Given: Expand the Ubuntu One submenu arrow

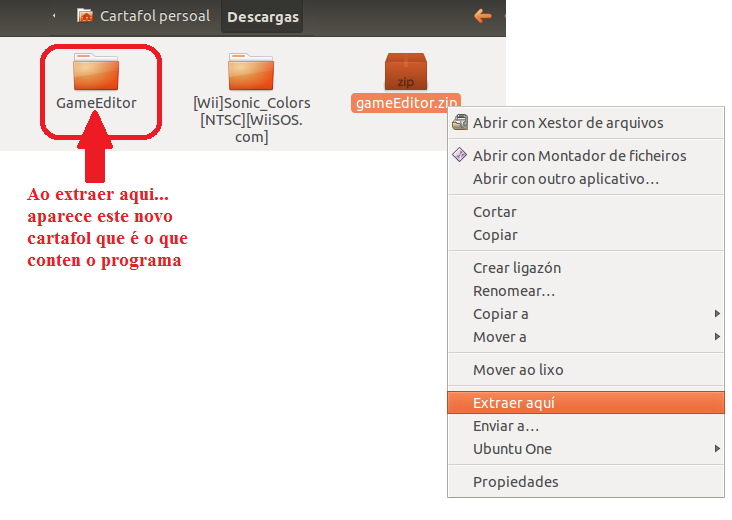Looking at the screenshot, I should tap(717, 449).
